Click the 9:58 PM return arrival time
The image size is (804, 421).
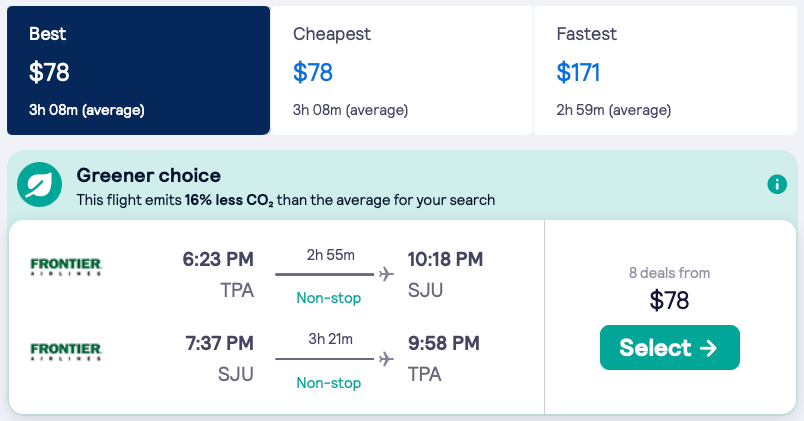[x=443, y=344]
